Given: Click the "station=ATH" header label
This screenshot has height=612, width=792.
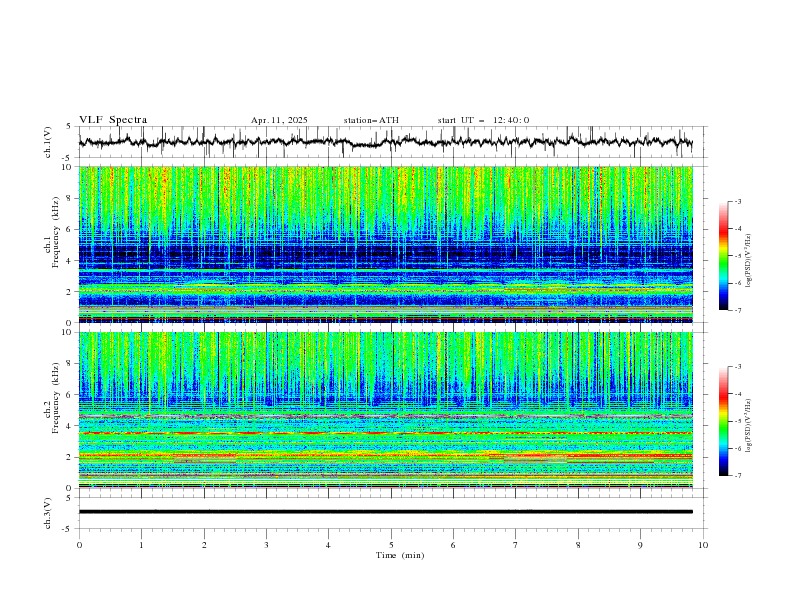Looking at the screenshot, I should [371, 120].
